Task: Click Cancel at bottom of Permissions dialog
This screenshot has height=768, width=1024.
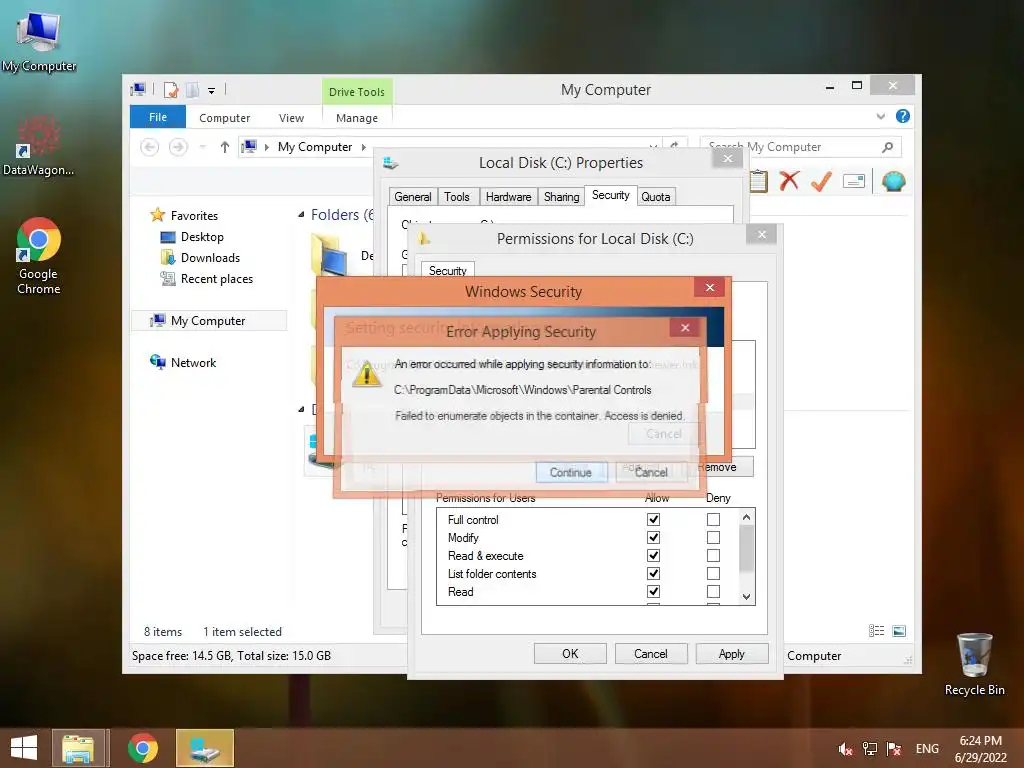Action: [x=650, y=654]
